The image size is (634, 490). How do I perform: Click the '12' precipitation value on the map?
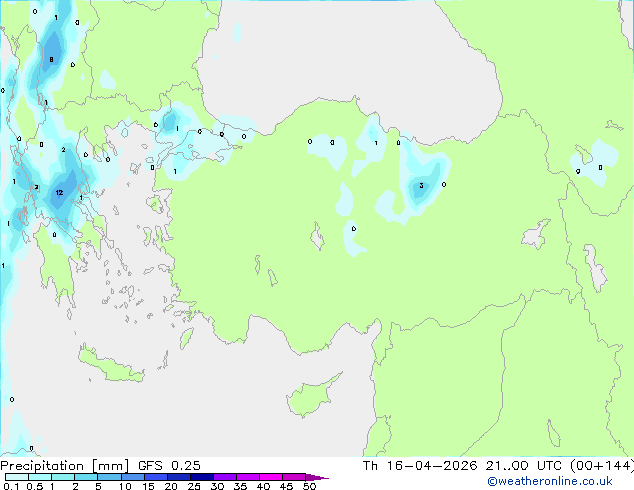(x=59, y=192)
